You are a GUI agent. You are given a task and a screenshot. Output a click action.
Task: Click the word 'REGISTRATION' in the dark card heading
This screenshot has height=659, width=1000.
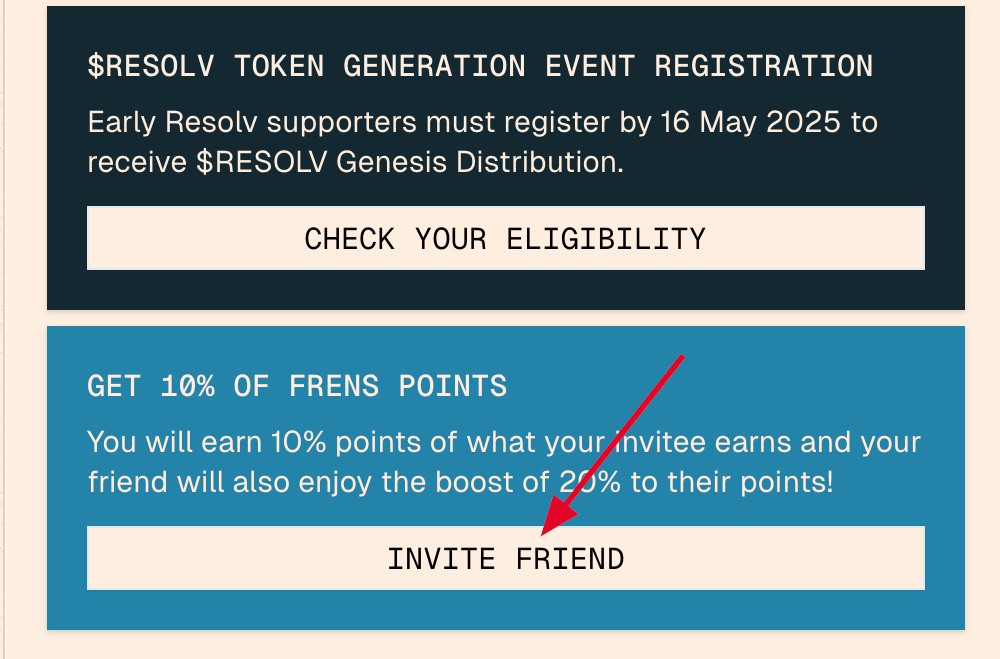pos(764,66)
